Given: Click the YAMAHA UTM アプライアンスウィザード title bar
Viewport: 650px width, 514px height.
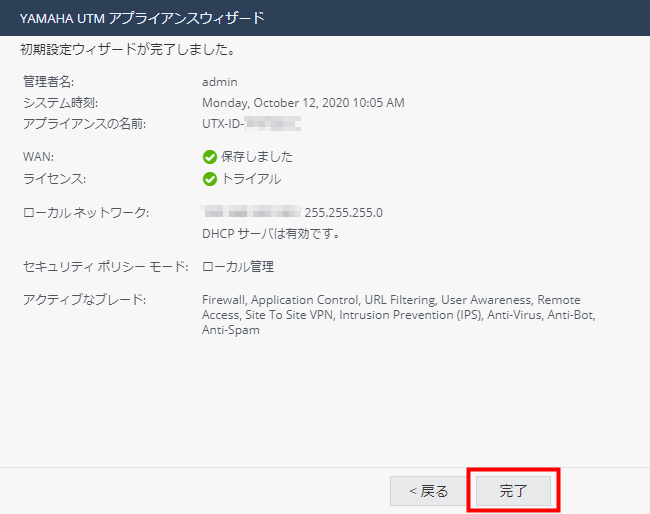Looking at the screenshot, I should tap(143, 18).
